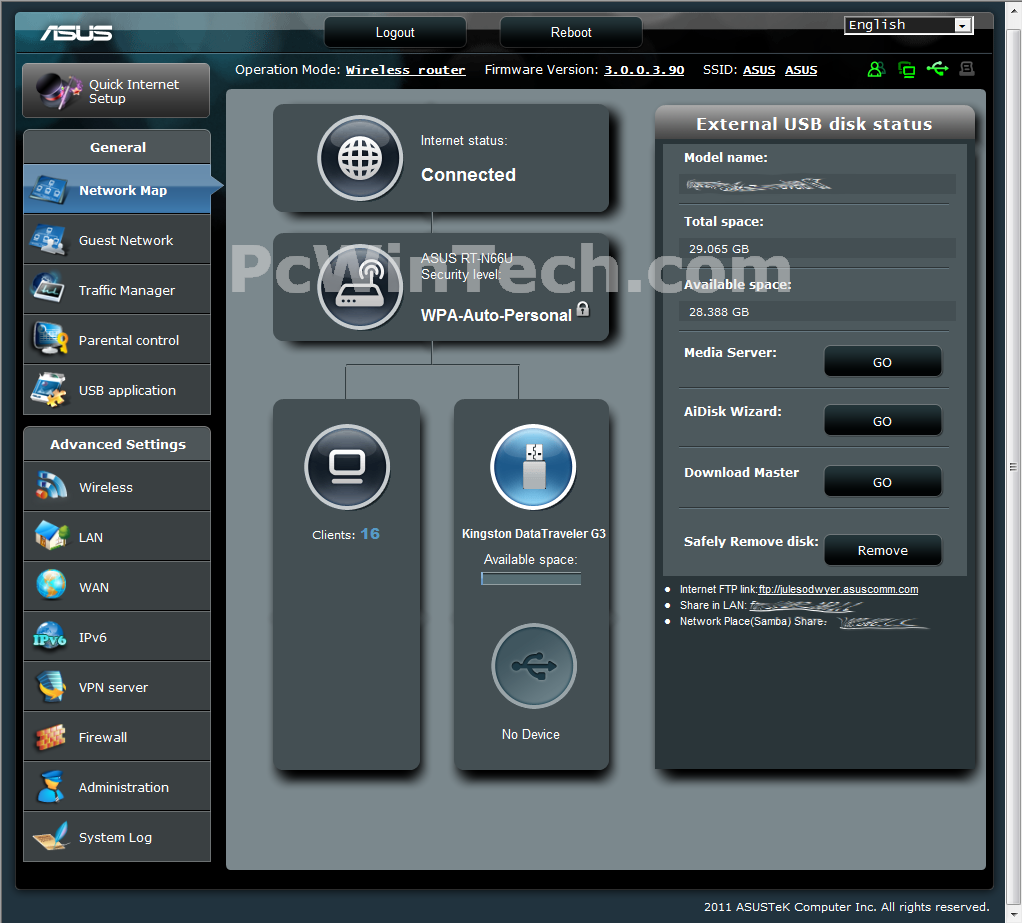Open WAN settings globe icon
1022x923 pixels.
51,585
